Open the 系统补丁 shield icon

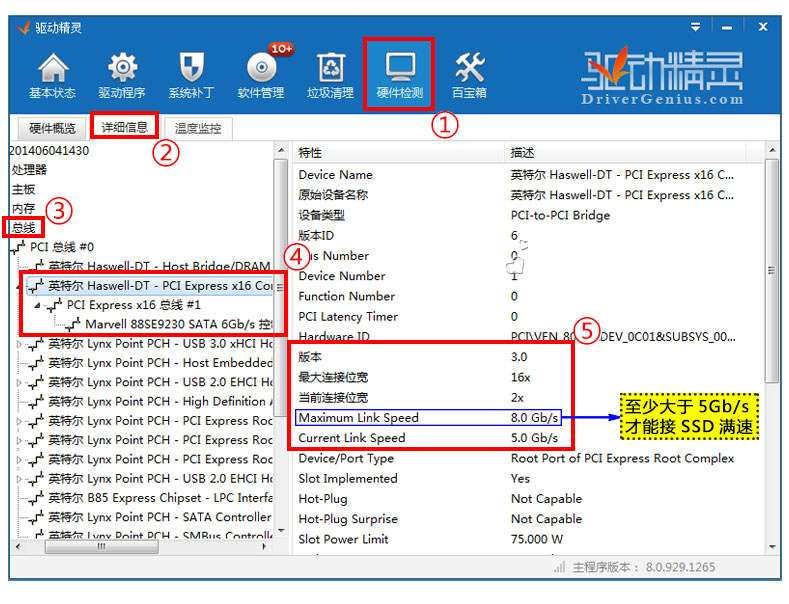click(191, 76)
